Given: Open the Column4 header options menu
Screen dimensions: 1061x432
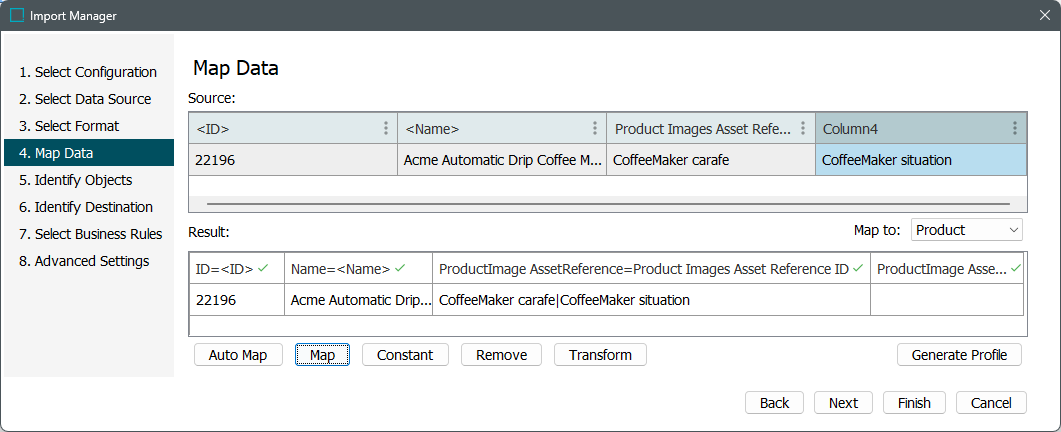Looking at the screenshot, I should pyautogui.click(x=1014, y=129).
